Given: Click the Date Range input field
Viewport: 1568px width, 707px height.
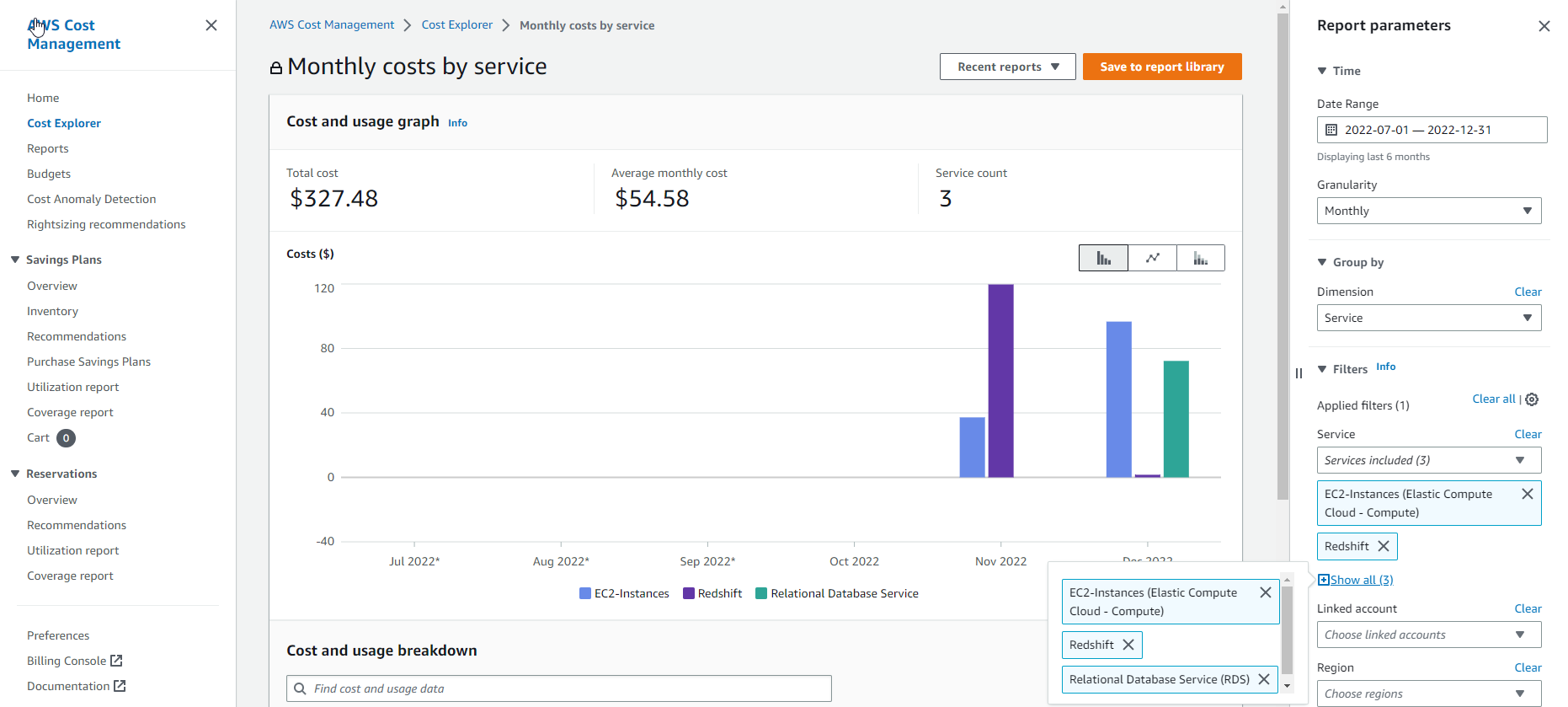Looking at the screenshot, I should 1432,130.
